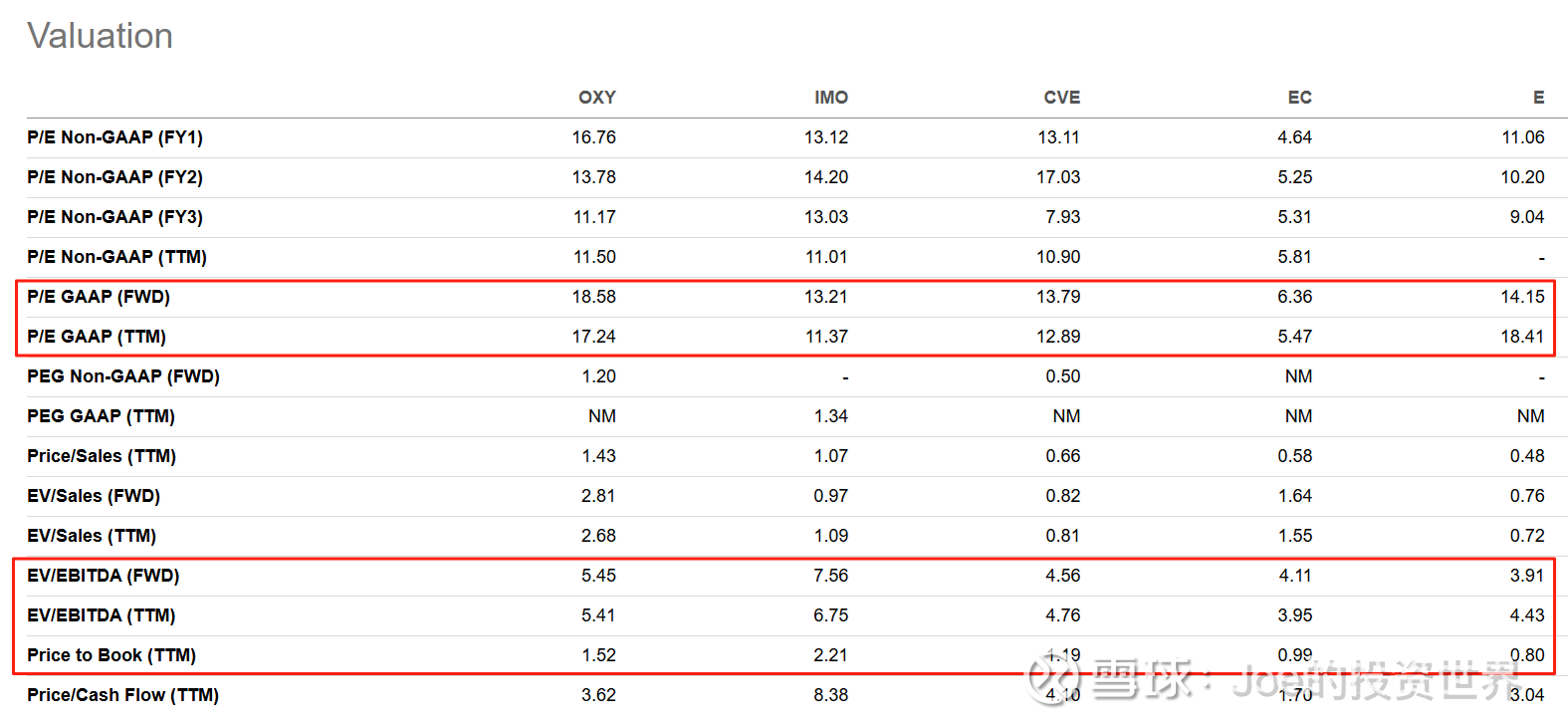Click IMO FY2 P/E value 14.20

click(826, 177)
